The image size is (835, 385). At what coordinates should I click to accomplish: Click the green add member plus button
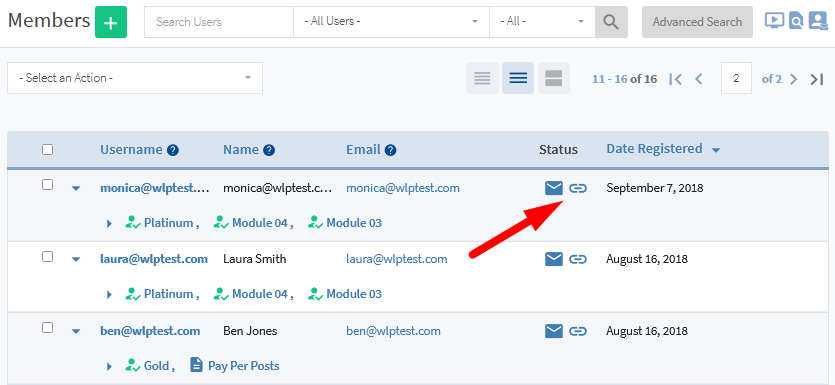click(111, 22)
